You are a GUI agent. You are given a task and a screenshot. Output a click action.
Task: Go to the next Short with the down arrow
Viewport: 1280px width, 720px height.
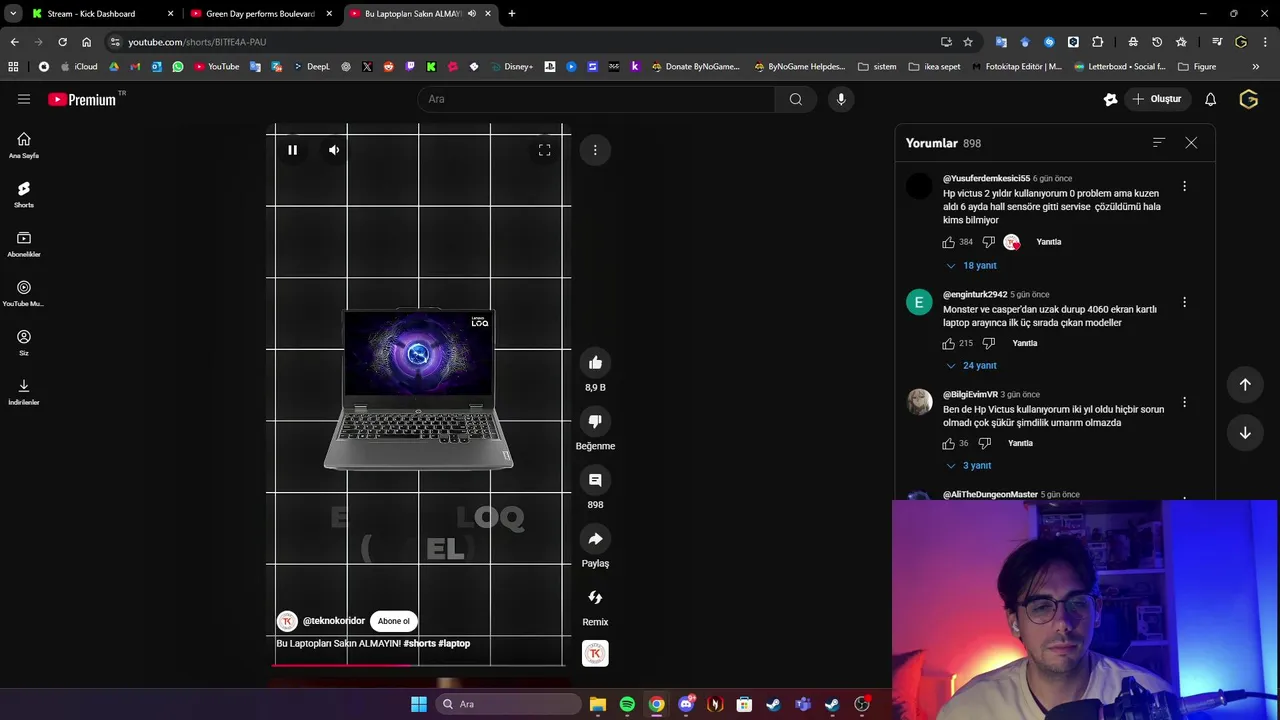[x=1245, y=433]
